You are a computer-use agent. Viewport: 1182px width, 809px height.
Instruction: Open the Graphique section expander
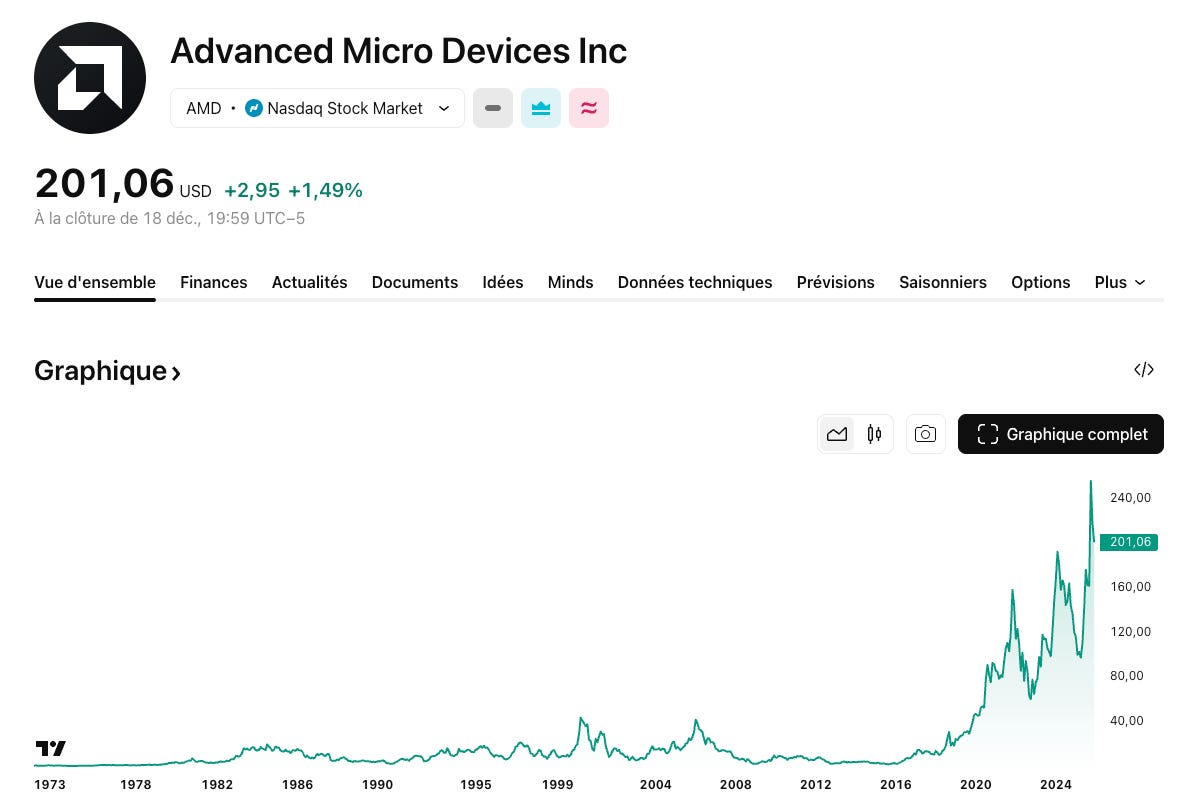pyautogui.click(x=107, y=370)
